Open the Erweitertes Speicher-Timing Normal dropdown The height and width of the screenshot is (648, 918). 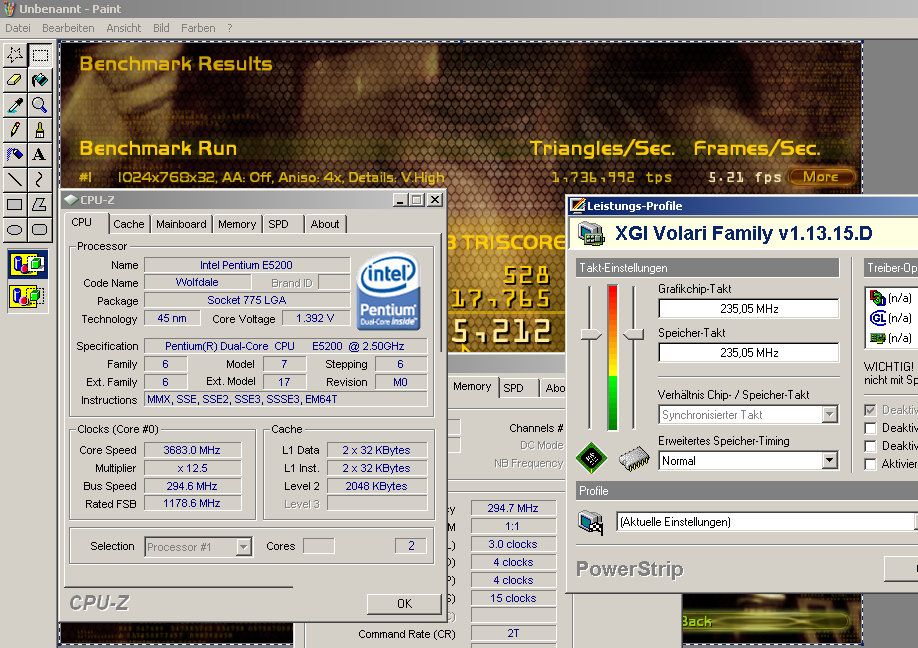830,461
